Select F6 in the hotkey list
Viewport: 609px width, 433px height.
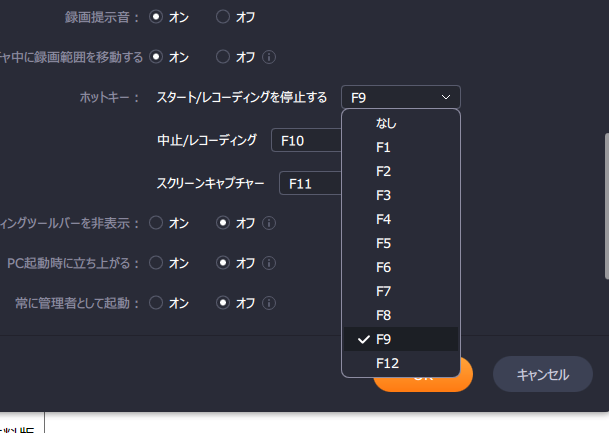point(401,268)
